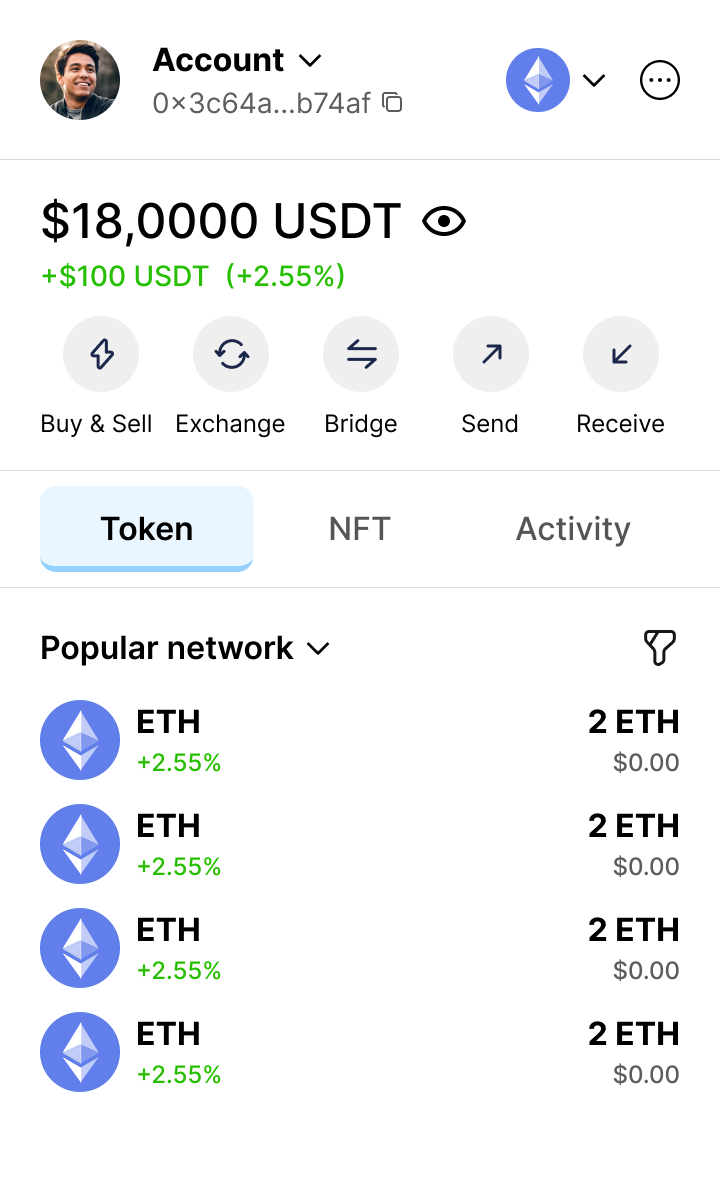Open the token filter funnel icon

coord(660,648)
